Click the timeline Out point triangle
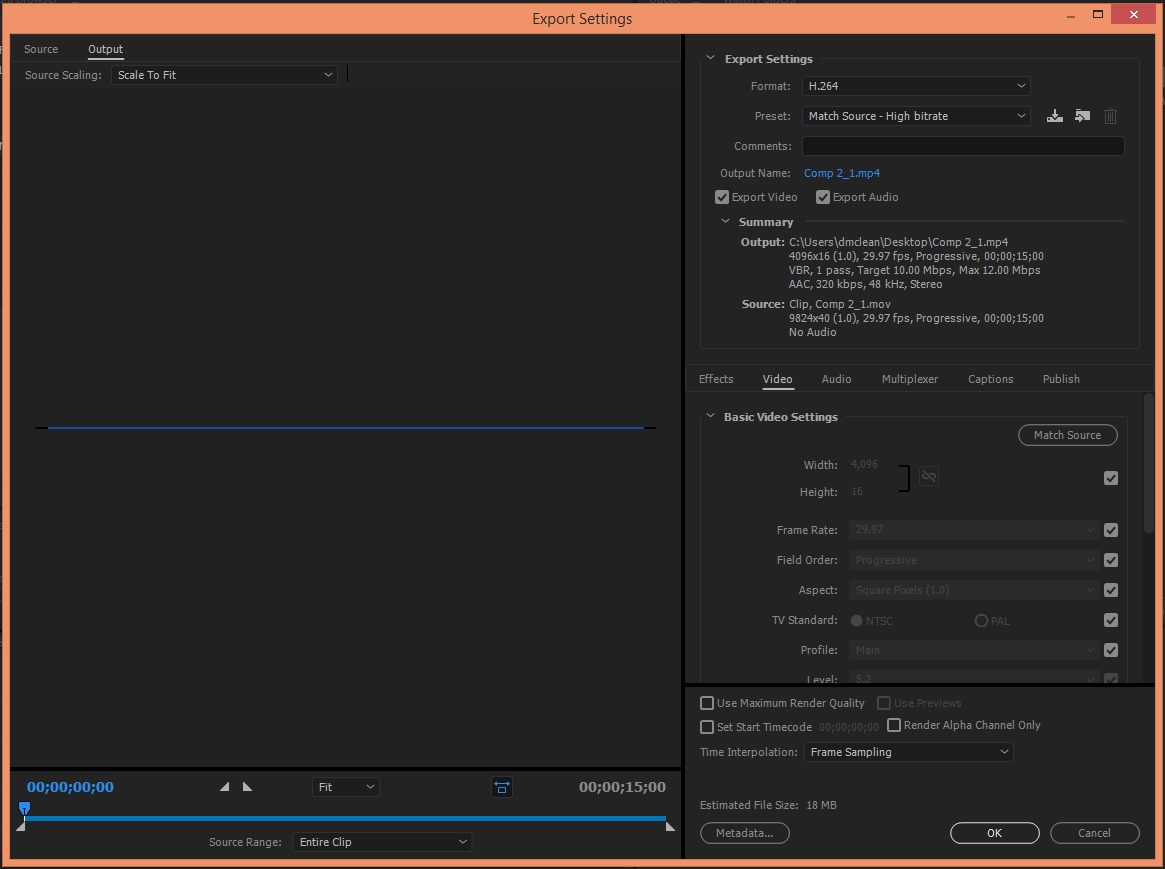 [x=670, y=826]
